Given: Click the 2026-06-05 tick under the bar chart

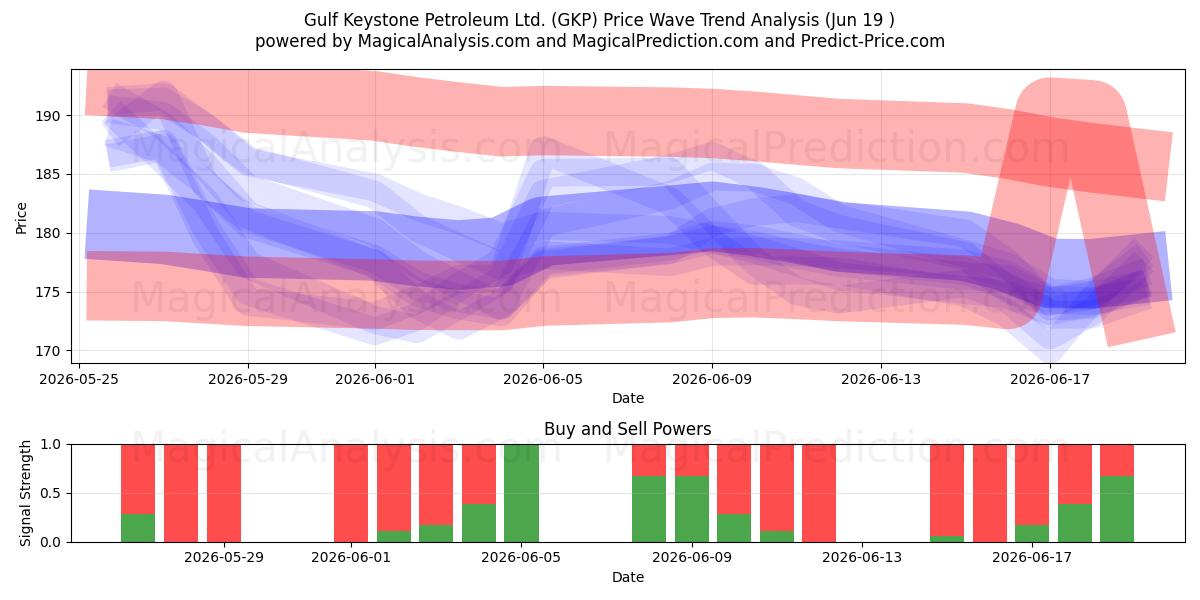Looking at the screenshot, I should [521, 558].
